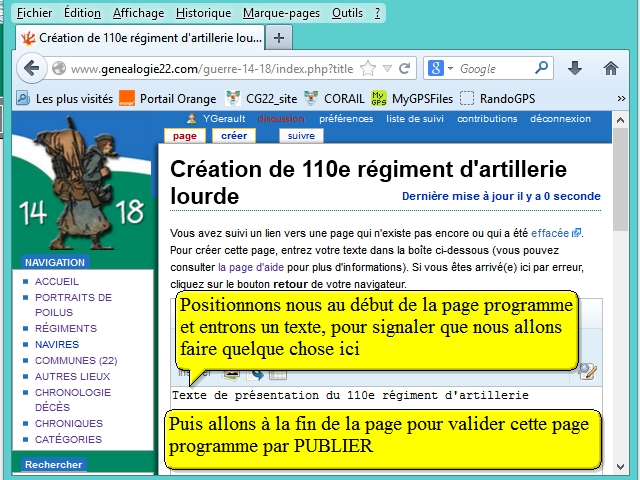Screen dimensions: 640x480
Task: Open CHRONIQUES navigation link
Action: (x=69, y=424)
